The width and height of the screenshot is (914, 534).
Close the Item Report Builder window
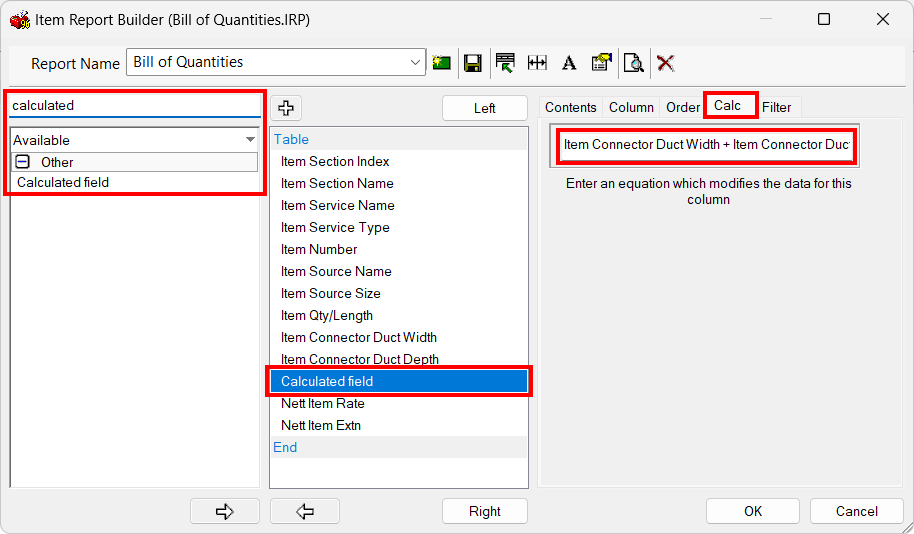click(883, 19)
